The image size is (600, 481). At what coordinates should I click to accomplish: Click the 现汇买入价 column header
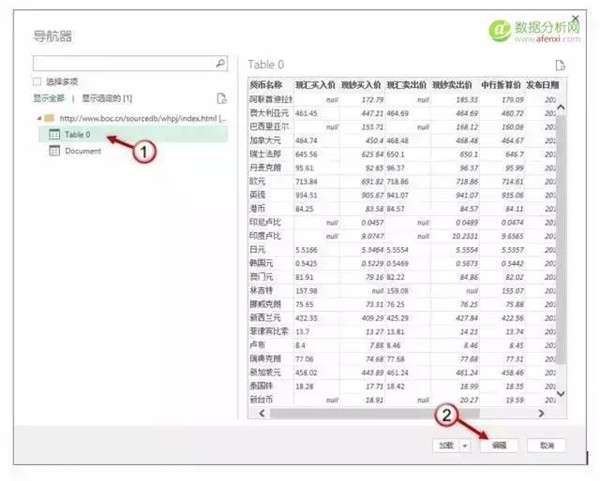[315, 85]
